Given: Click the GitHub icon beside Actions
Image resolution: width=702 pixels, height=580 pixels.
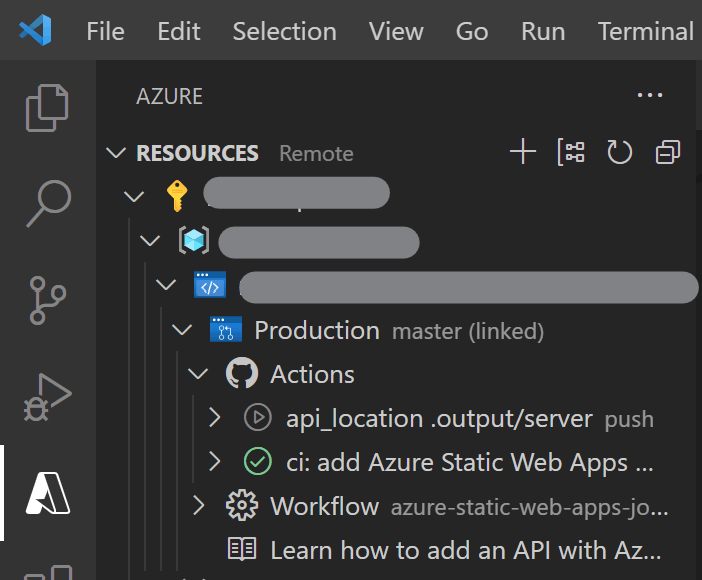Looking at the screenshot, I should click(x=242, y=373).
